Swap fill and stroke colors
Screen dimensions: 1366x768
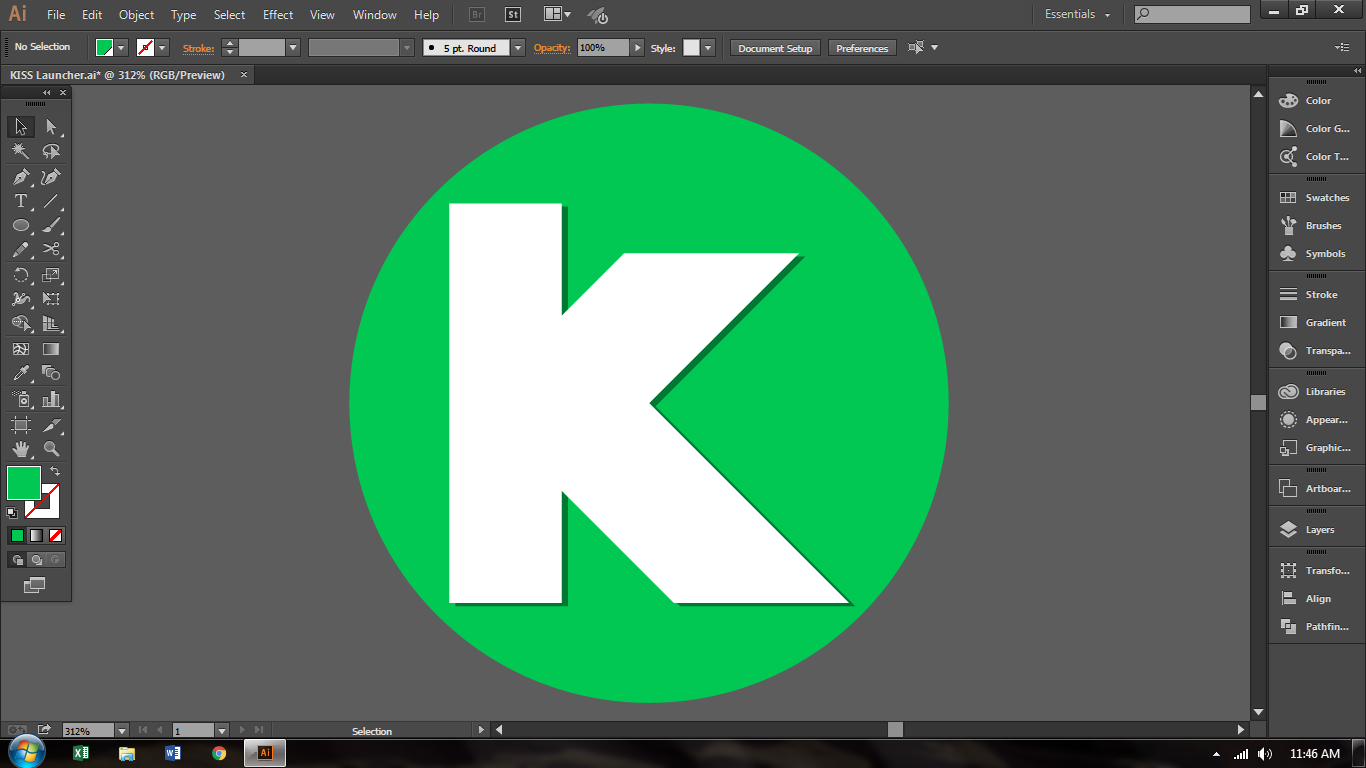pos(55,471)
